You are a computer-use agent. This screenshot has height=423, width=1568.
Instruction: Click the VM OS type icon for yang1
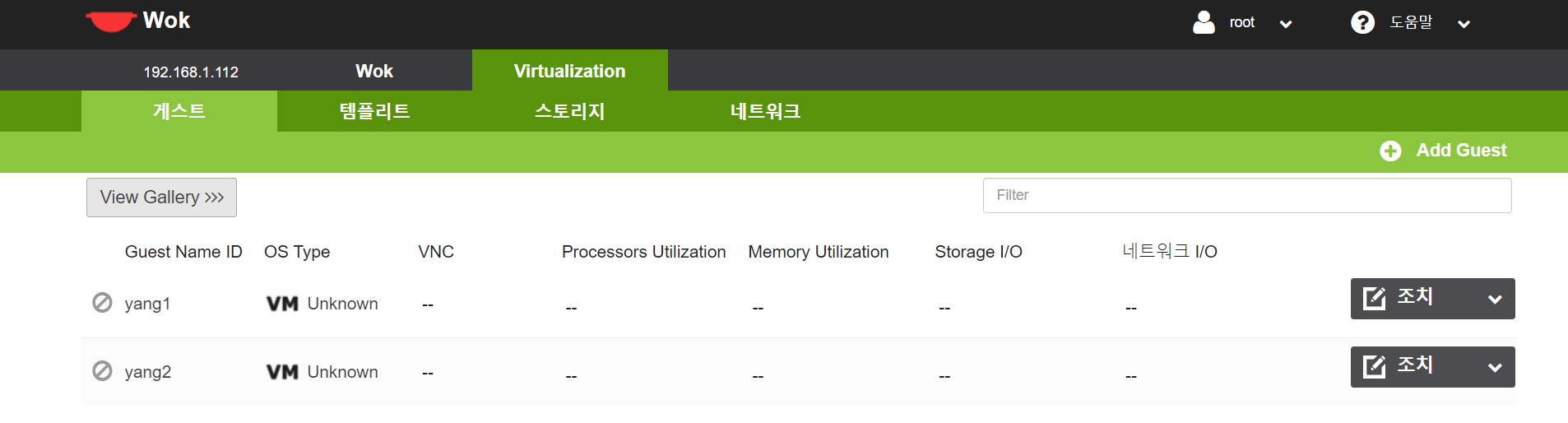[282, 304]
